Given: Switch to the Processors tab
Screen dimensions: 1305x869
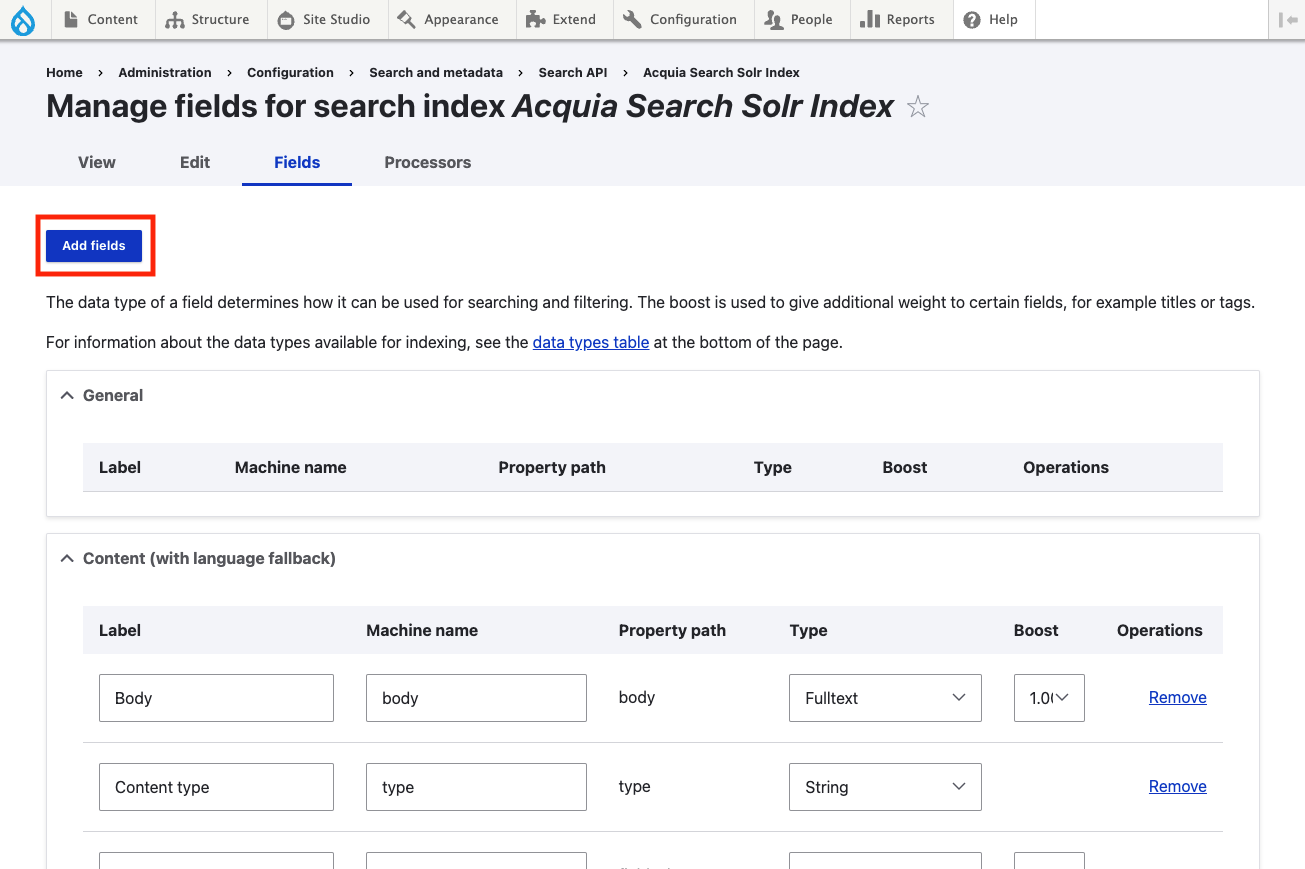Looking at the screenshot, I should [x=428, y=163].
